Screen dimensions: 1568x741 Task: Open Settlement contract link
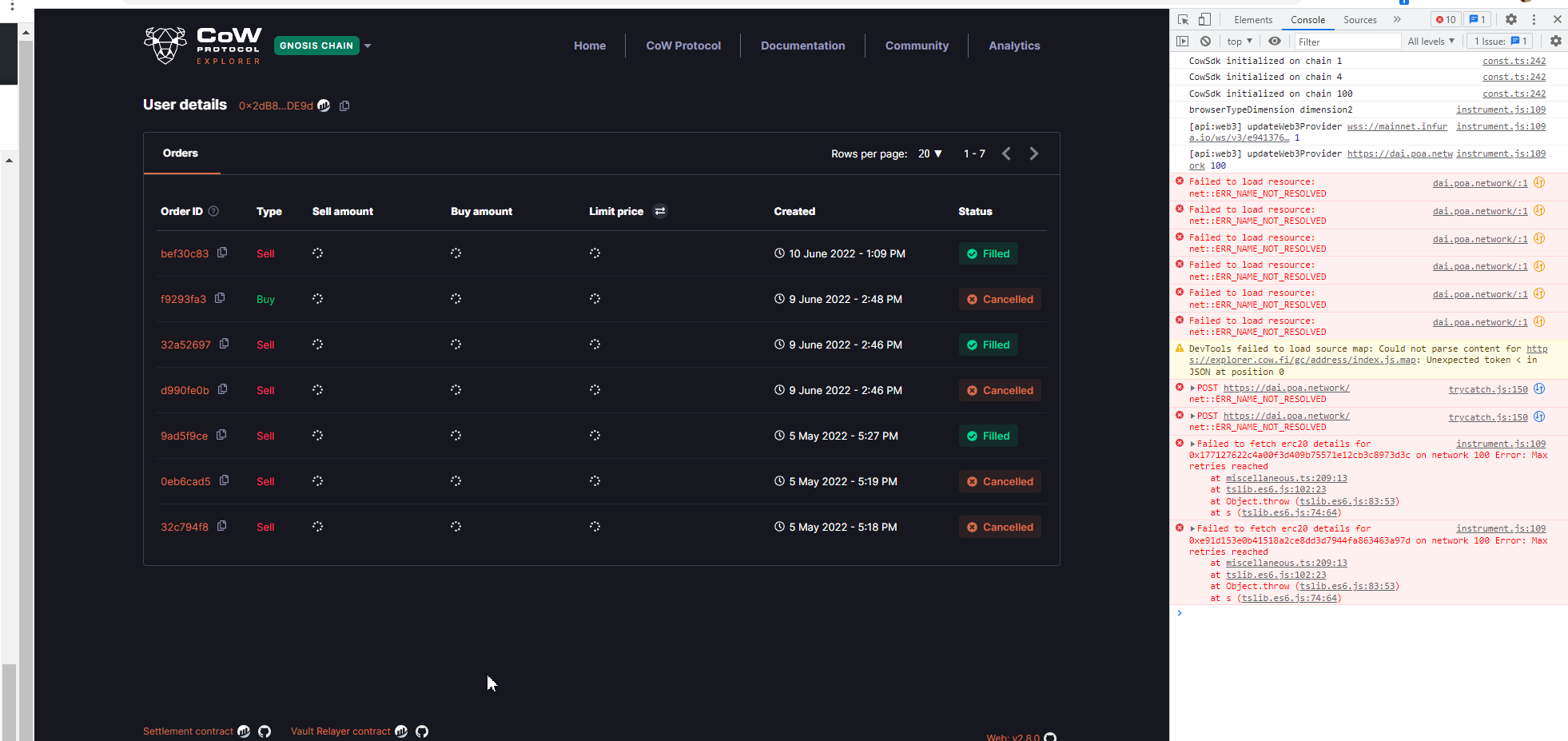point(188,731)
